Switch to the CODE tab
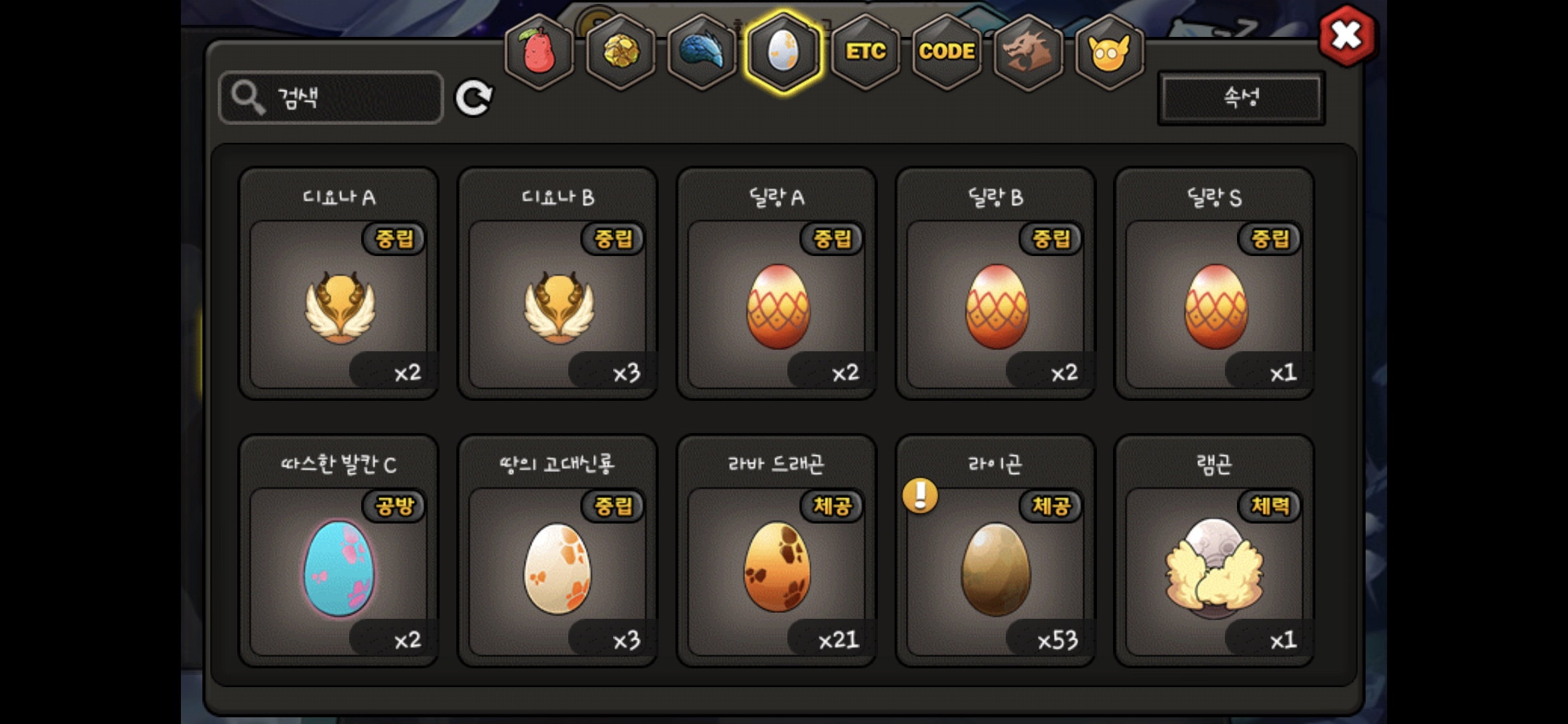Image resolution: width=1568 pixels, height=724 pixels. pos(947,52)
